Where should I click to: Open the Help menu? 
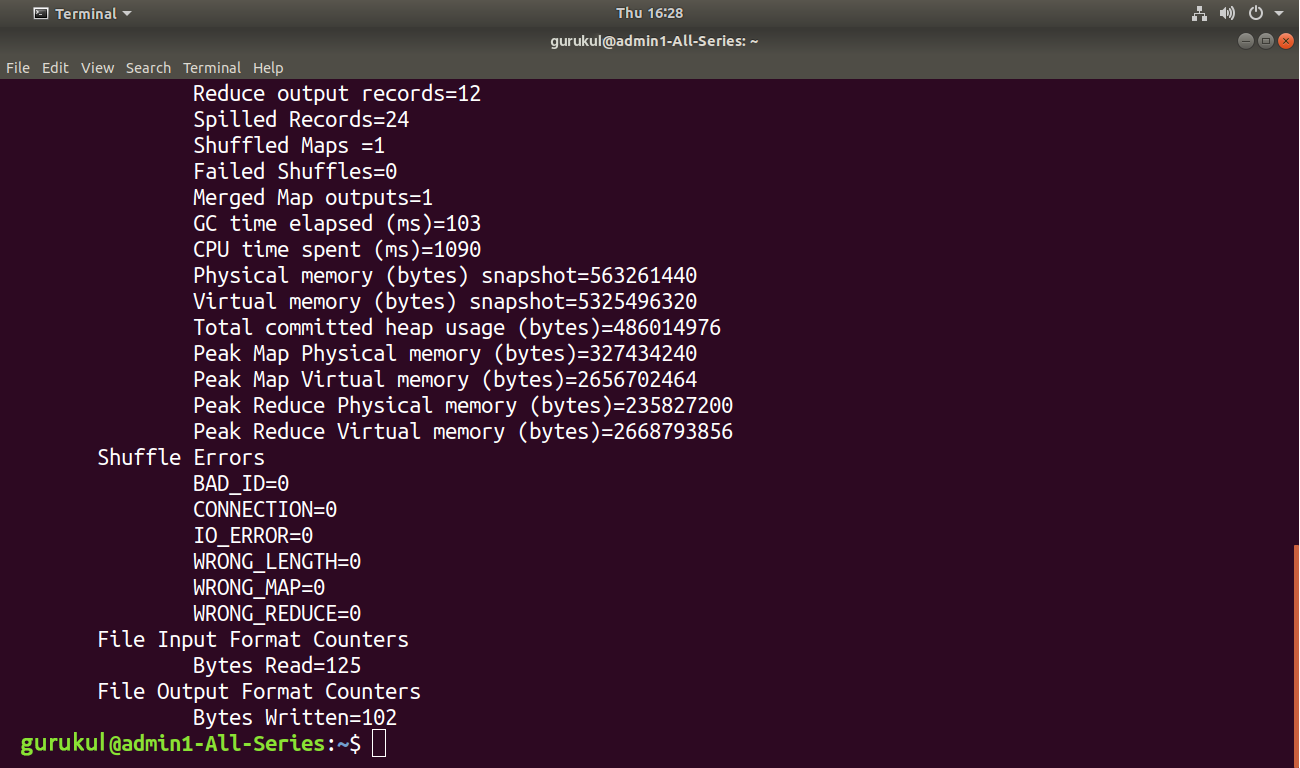(268, 68)
